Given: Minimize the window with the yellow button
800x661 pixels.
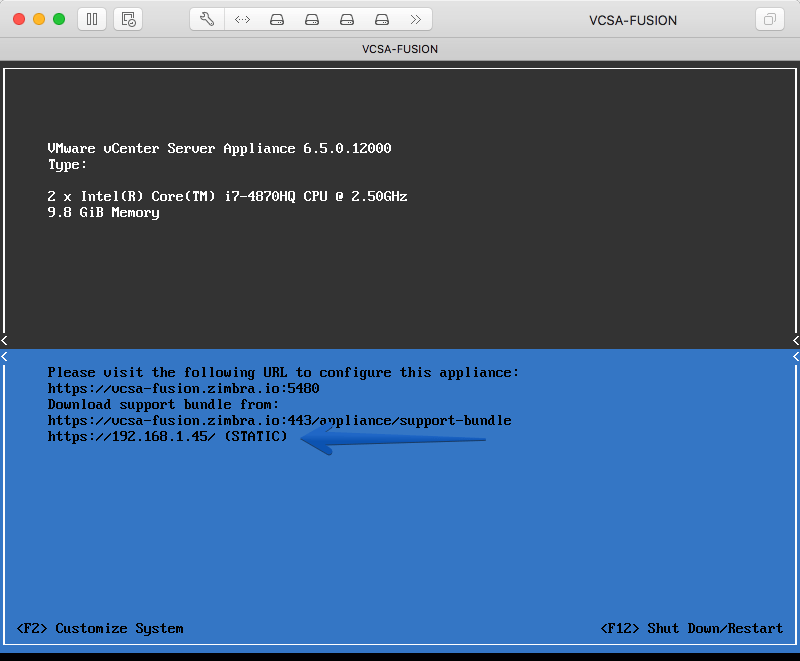Looking at the screenshot, I should pos(39,19).
